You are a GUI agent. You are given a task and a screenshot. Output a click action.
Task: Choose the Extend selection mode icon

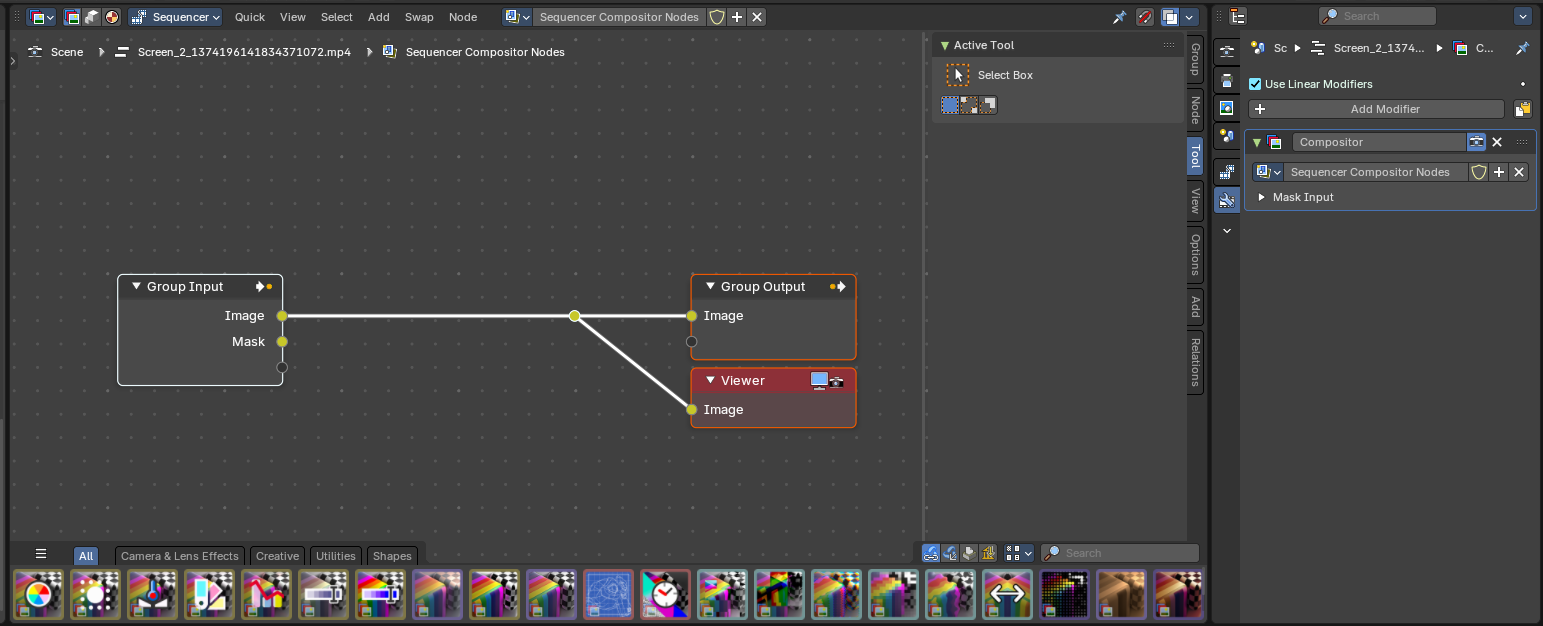pos(969,104)
